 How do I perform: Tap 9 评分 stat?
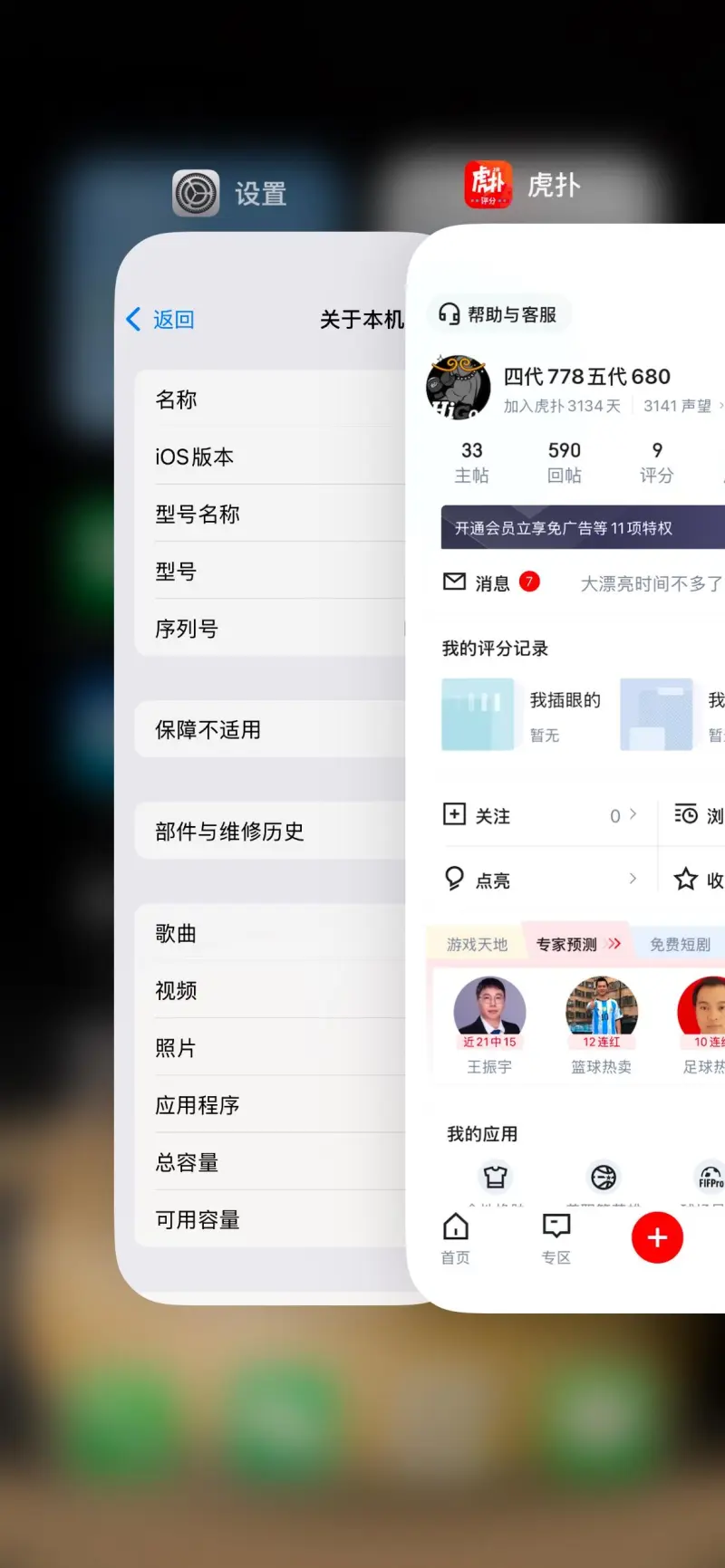[656, 462]
